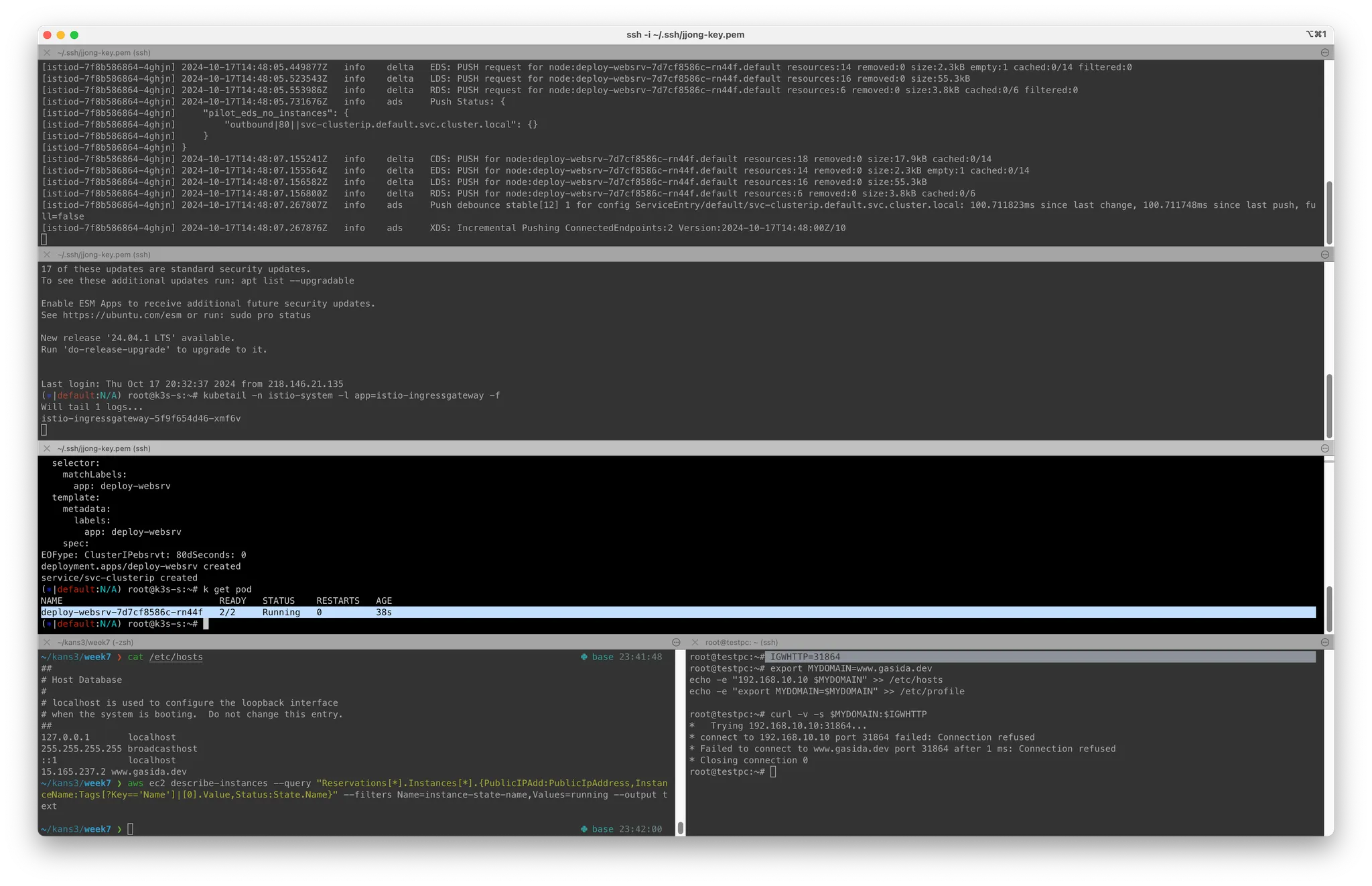Viewport: 1372px width, 886px height.
Task: Open pane menu icon of kubetail pane
Action: coord(1324,255)
